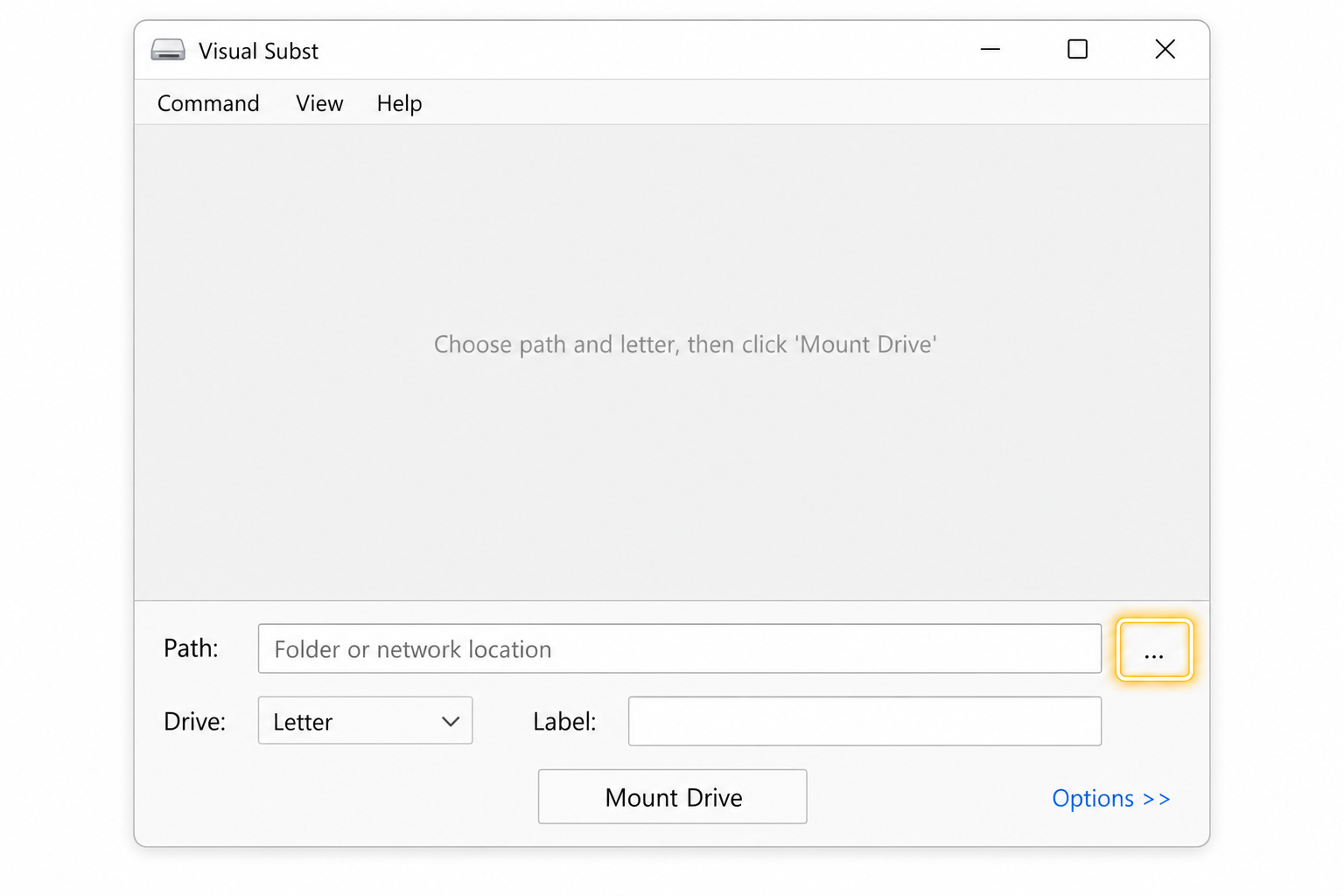Browse for folder with the ellipsis button
The image size is (1344, 896).
pos(1154,649)
